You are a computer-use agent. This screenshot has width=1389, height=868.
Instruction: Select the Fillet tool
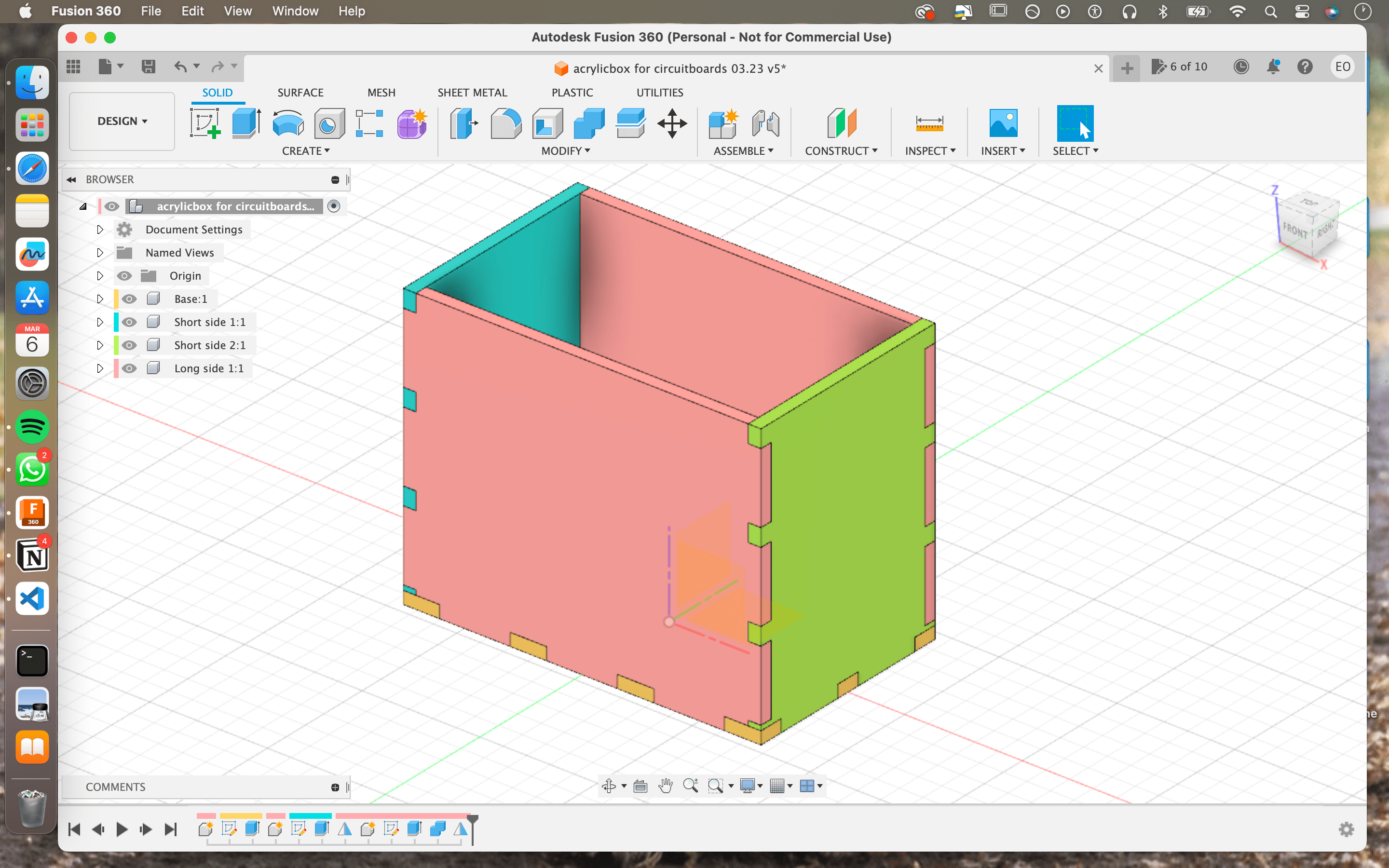tap(505, 123)
